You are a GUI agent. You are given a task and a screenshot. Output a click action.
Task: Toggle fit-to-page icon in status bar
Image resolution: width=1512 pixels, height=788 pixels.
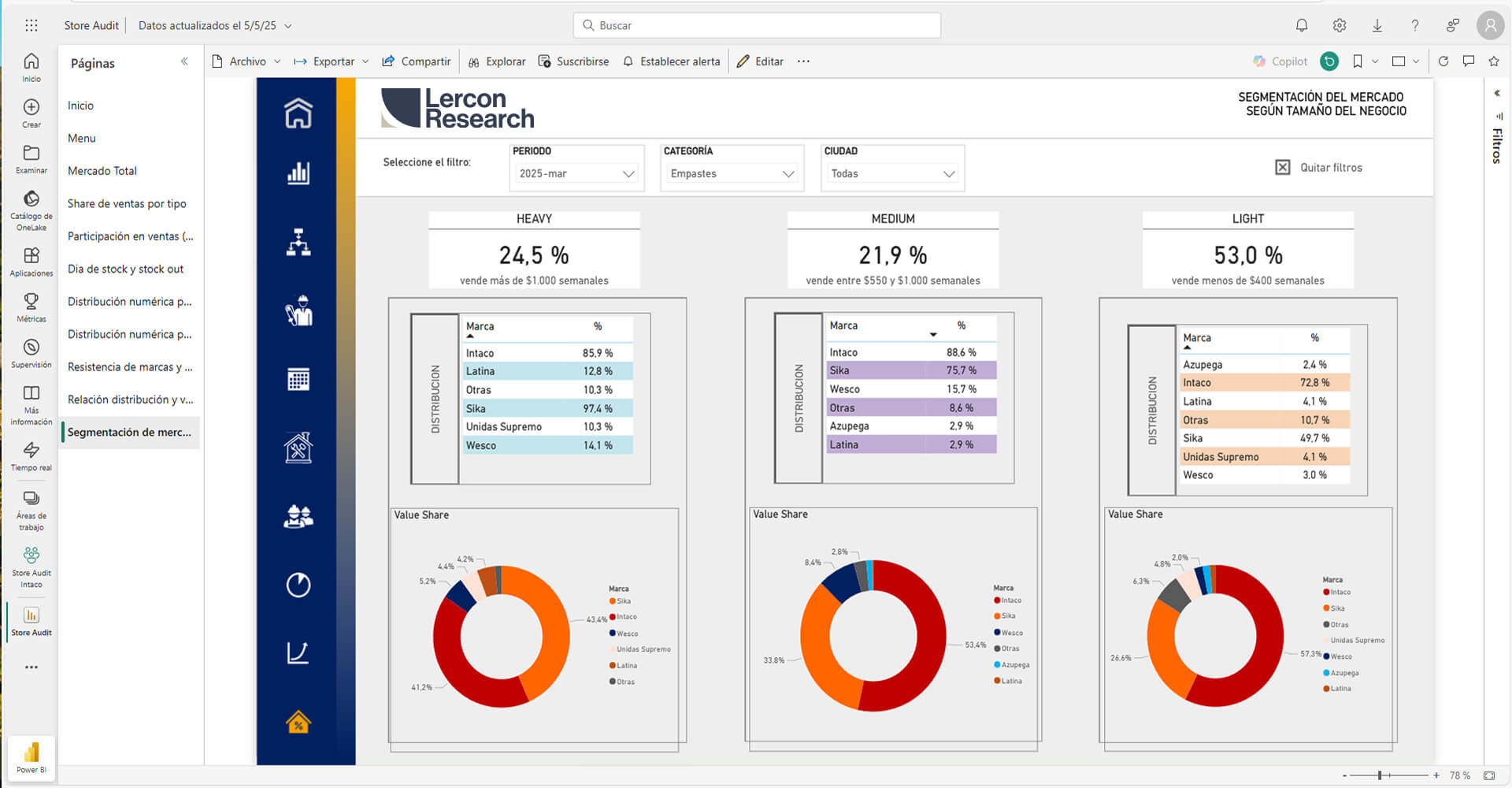click(1489, 775)
